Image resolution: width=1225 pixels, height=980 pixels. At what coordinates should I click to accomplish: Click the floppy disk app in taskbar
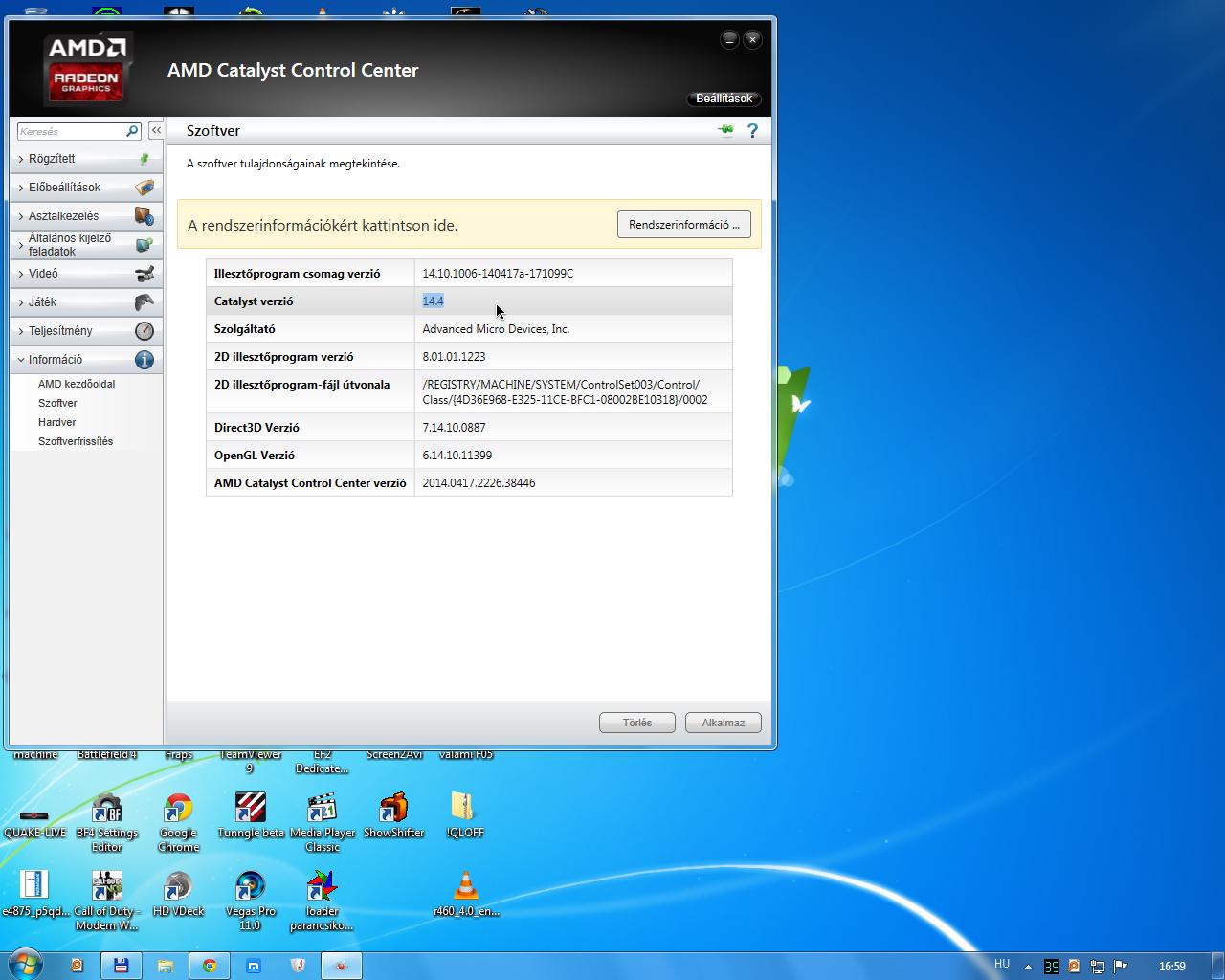122,966
